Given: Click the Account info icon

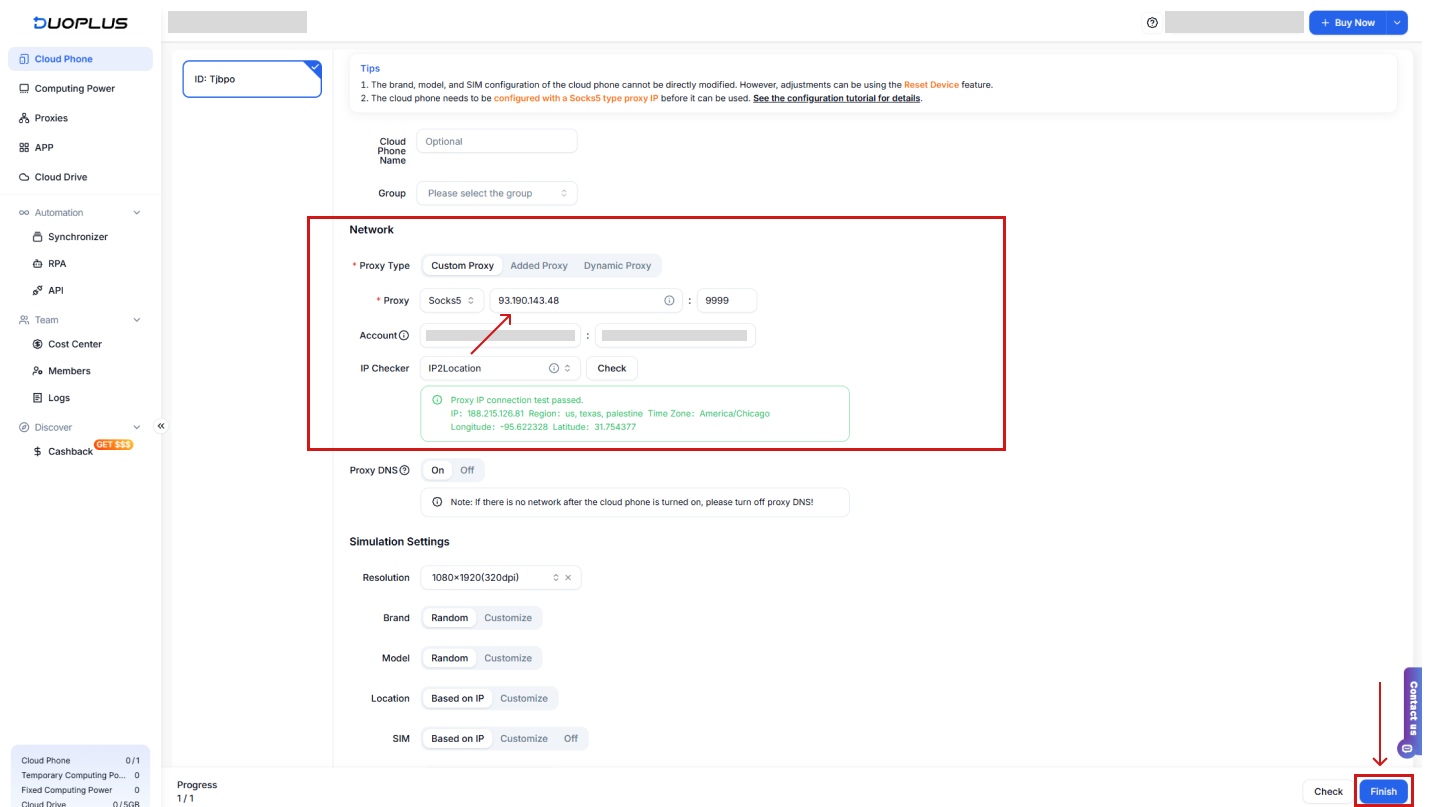Looking at the screenshot, I should 404,336.
